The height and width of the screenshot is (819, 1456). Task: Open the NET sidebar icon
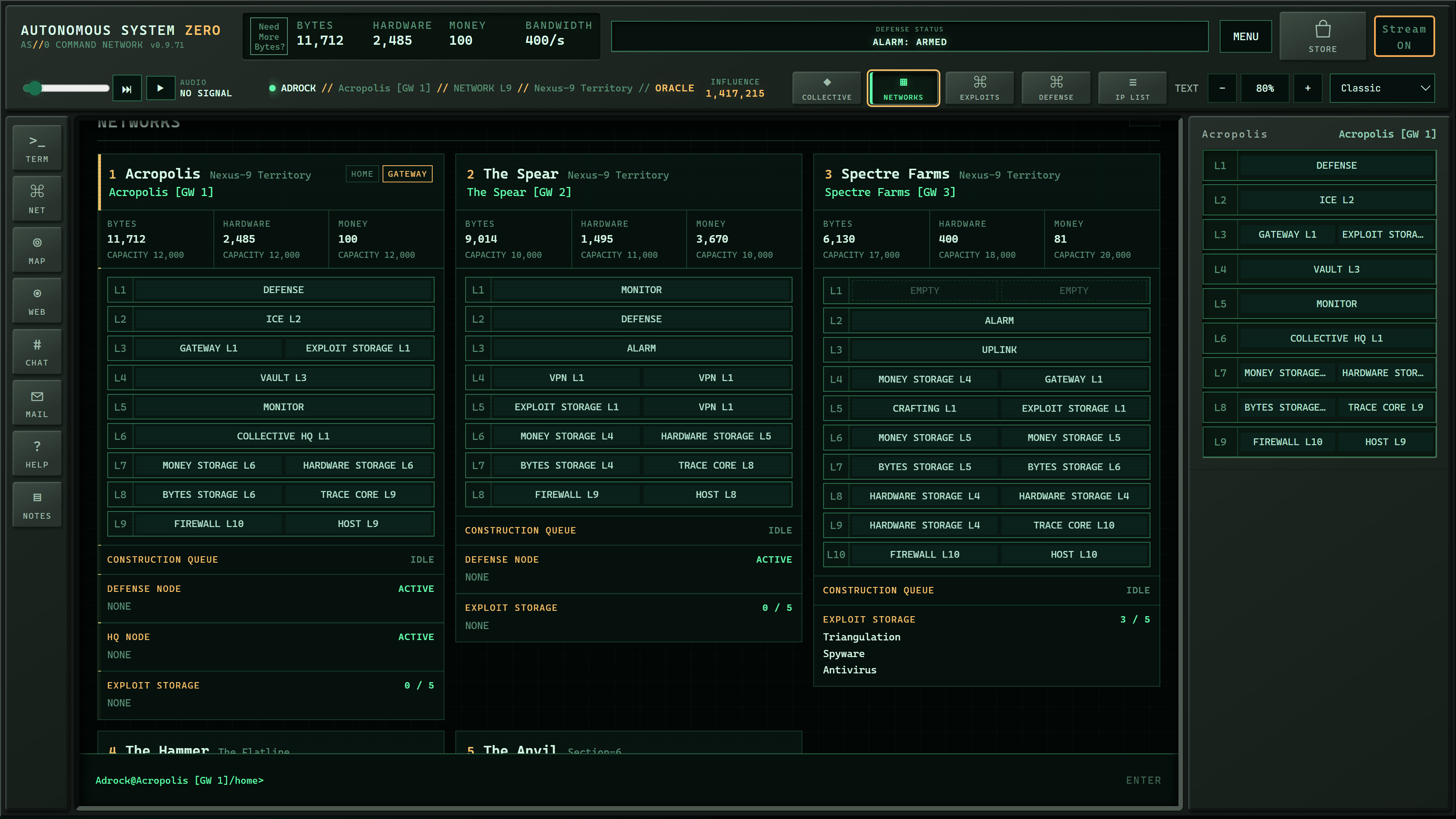[37, 199]
